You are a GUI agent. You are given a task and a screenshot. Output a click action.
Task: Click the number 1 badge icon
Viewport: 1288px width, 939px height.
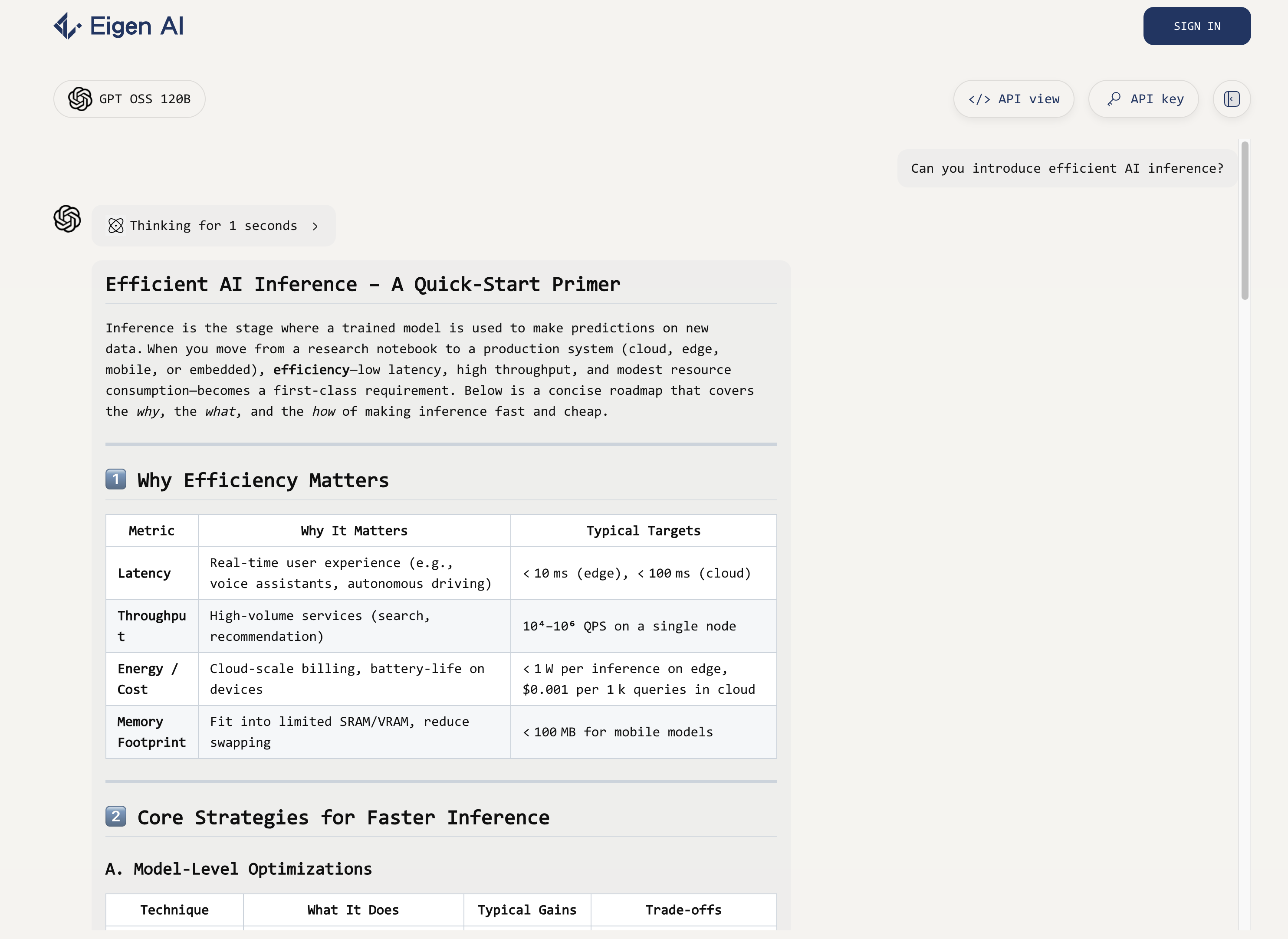(x=116, y=480)
